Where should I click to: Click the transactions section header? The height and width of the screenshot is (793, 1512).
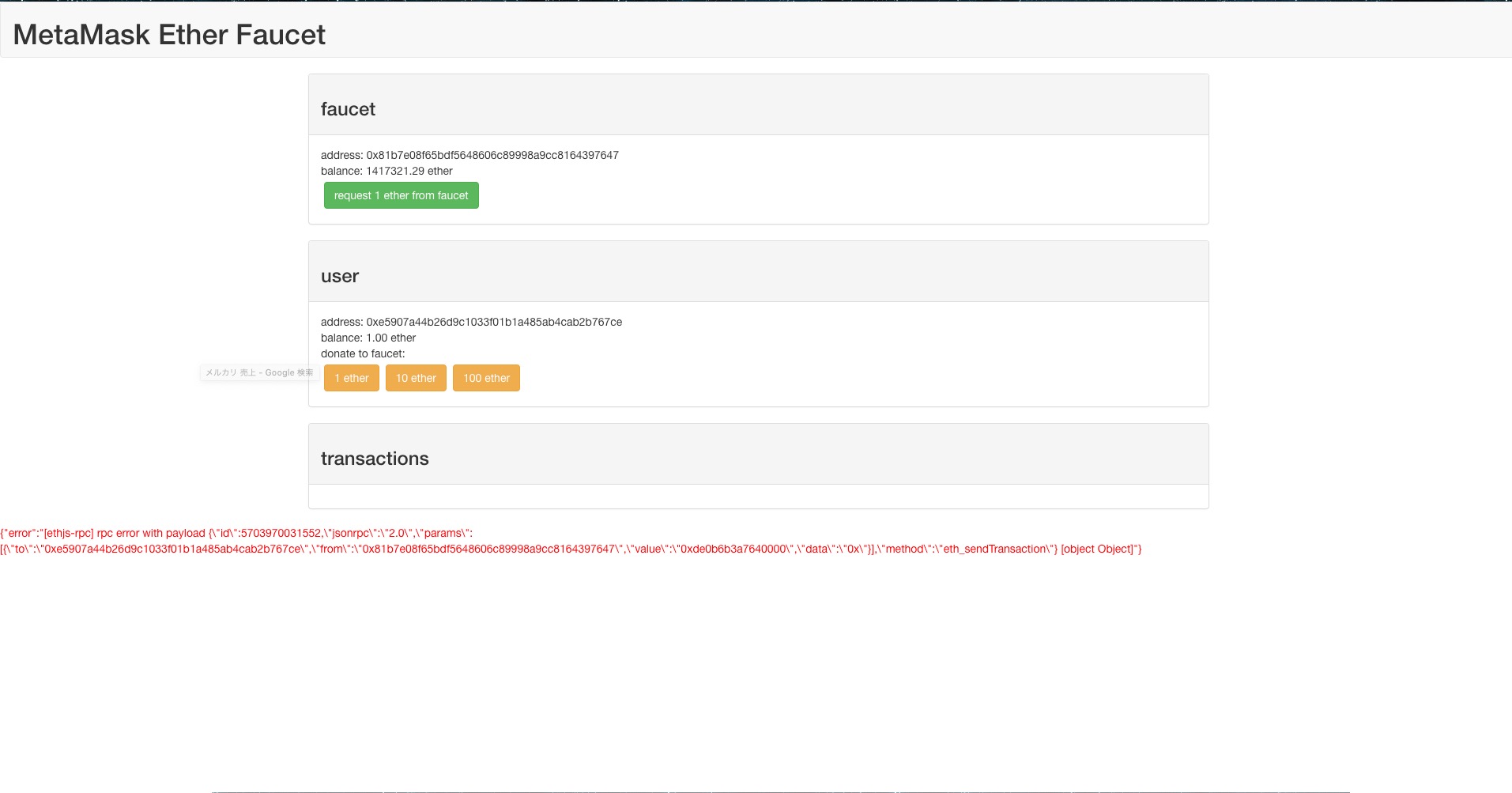(375, 458)
